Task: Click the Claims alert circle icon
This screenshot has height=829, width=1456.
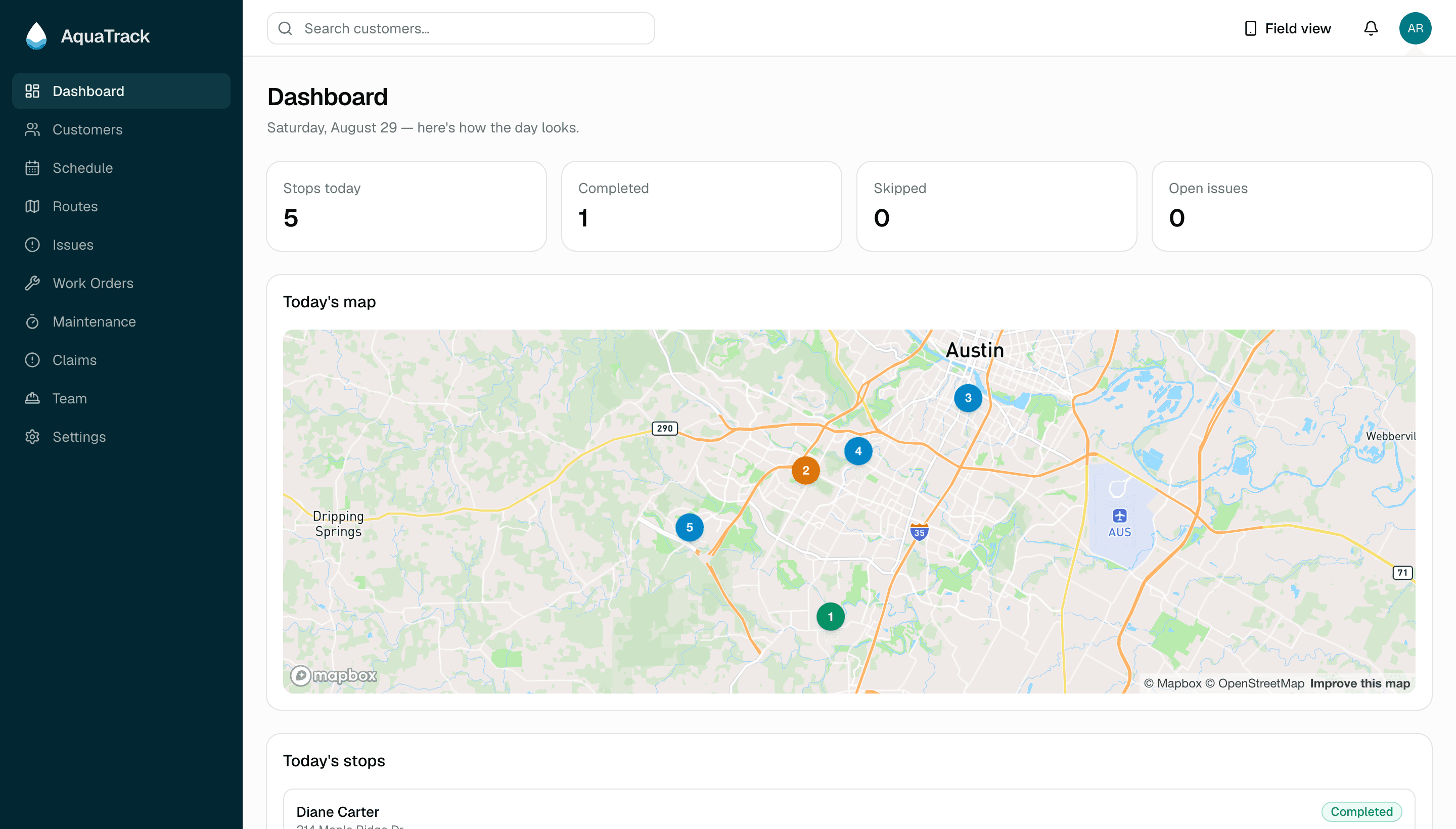Action: [32, 360]
